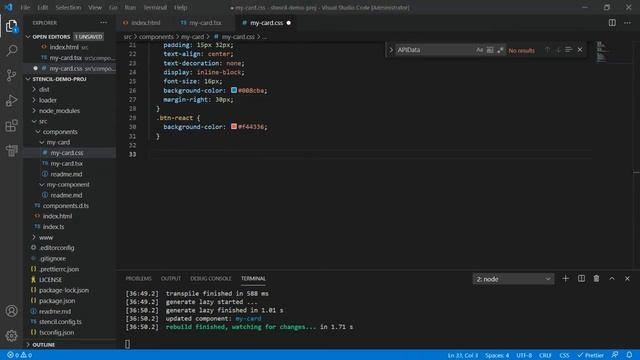Expand the www folder
640x360 pixels.
(x=46, y=237)
